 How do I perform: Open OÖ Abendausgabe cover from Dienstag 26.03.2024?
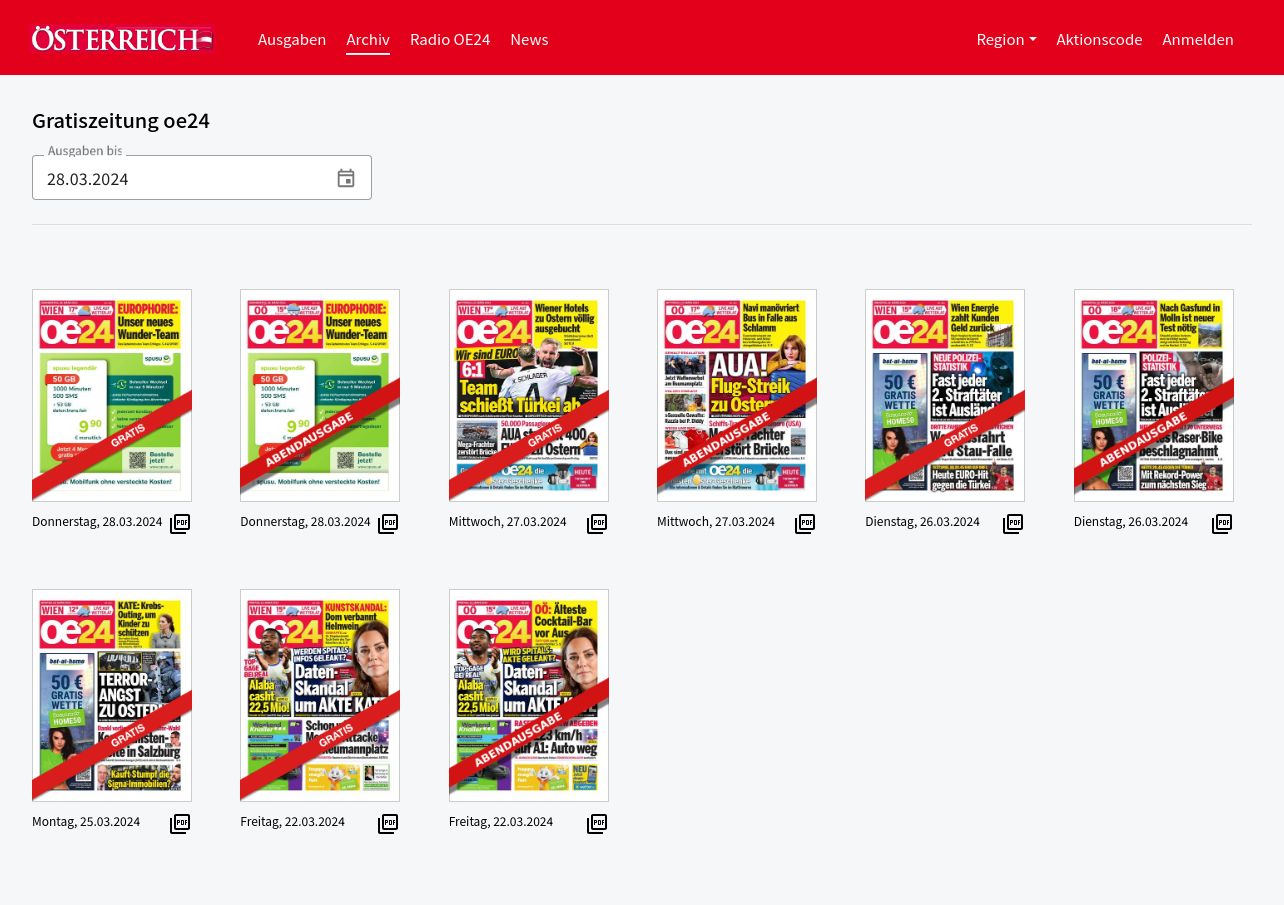[x=1154, y=395]
